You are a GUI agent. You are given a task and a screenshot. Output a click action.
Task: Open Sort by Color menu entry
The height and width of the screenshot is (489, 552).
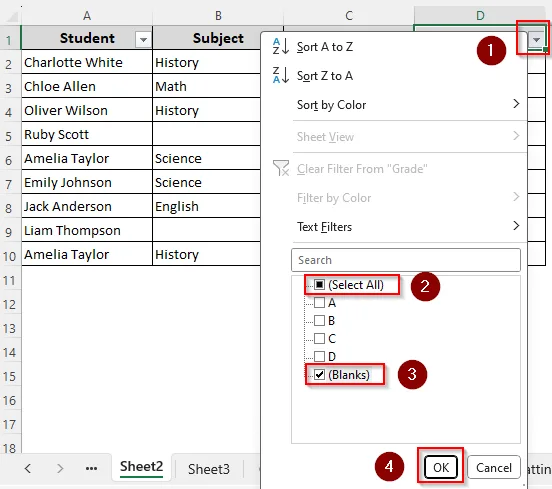[x=394, y=105]
